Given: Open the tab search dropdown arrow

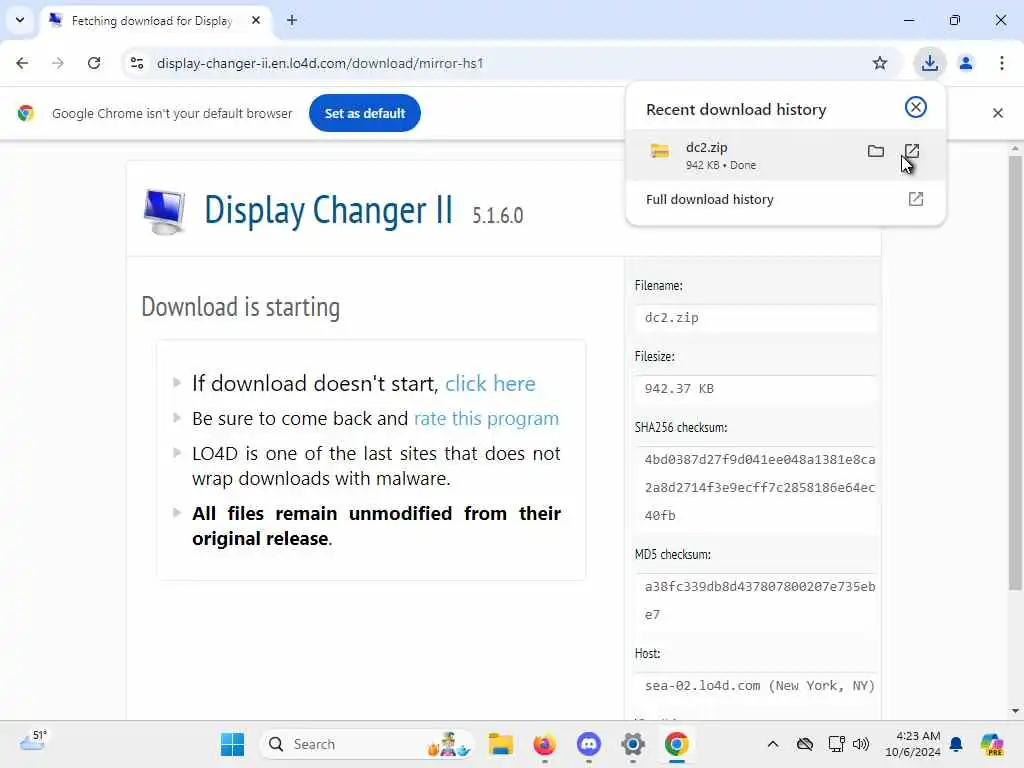Looking at the screenshot, I should tap(20, 20).
